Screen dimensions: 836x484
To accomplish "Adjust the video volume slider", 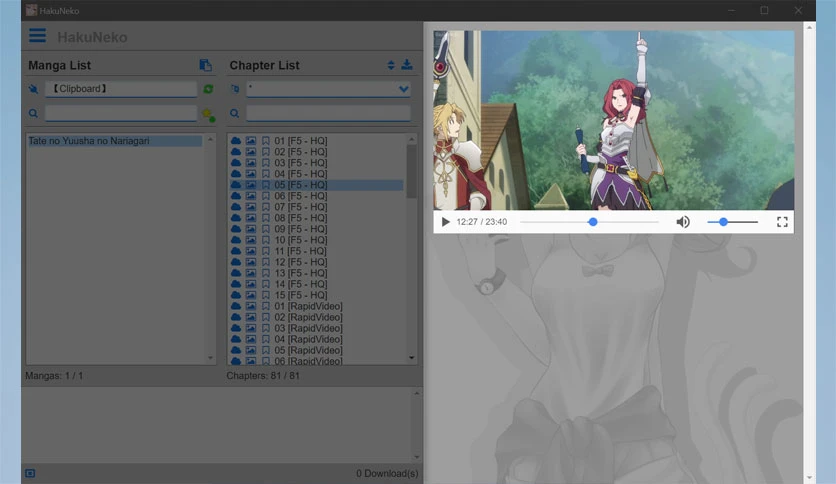I will pyautogui.click(x=733, y=222).
